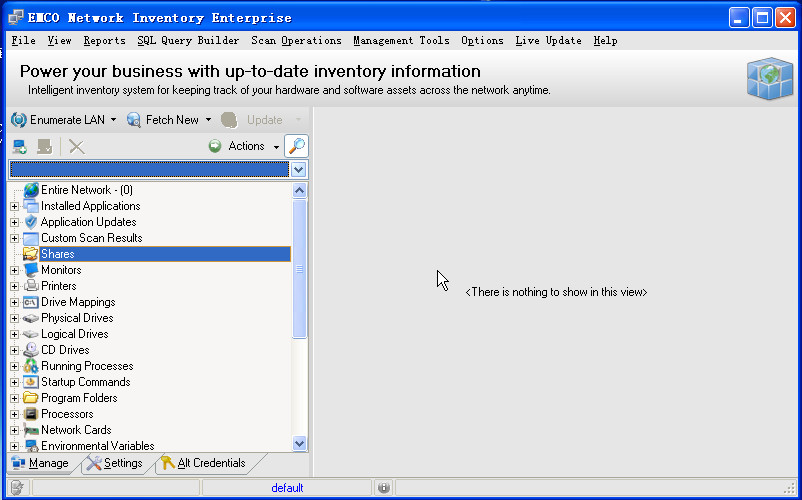This screenshot has width=802, height=500.
Task: Click the Actions button label
Action: 246,146
